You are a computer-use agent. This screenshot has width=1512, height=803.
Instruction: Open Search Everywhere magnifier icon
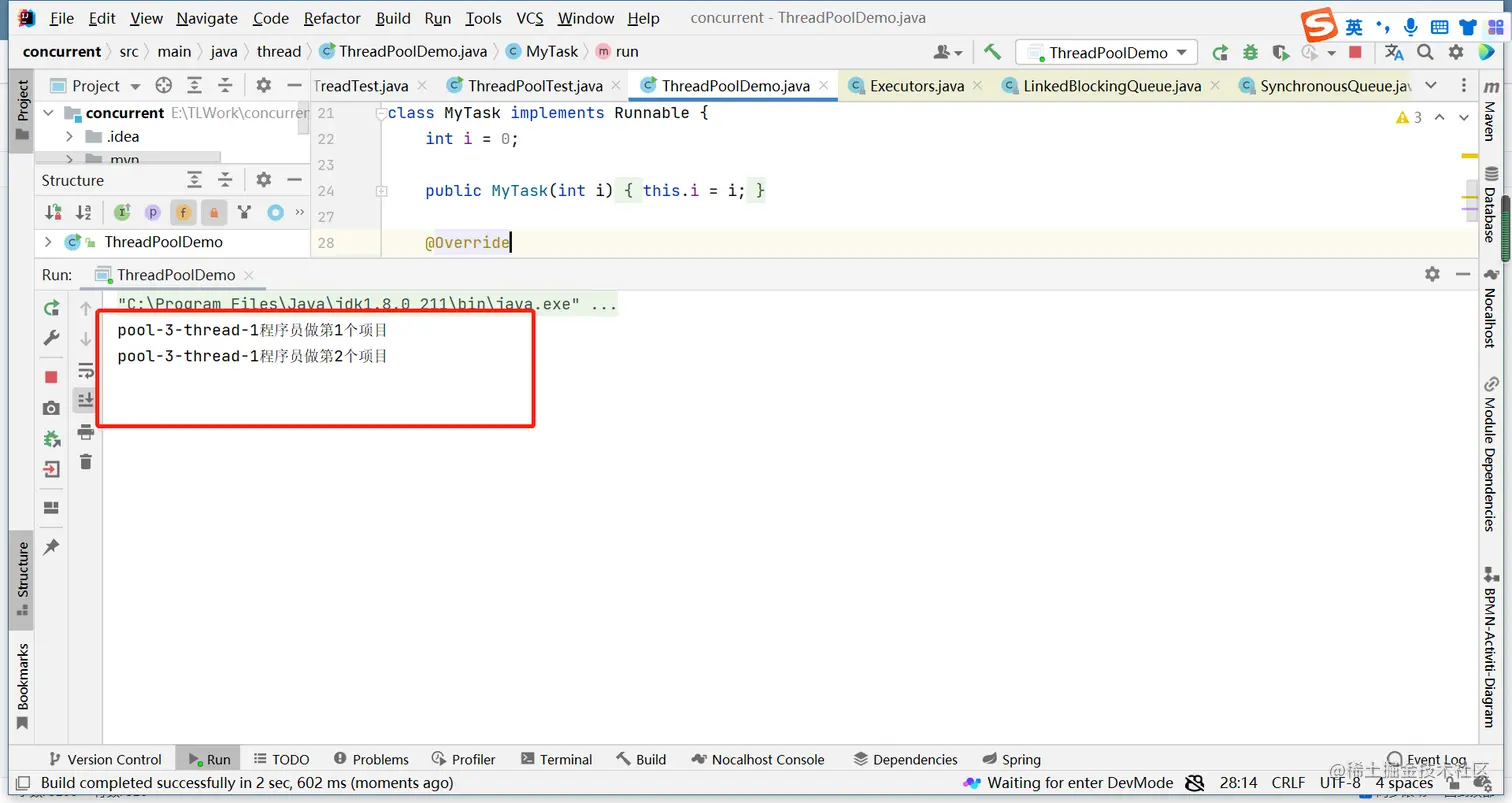[x=1426, y=52]
